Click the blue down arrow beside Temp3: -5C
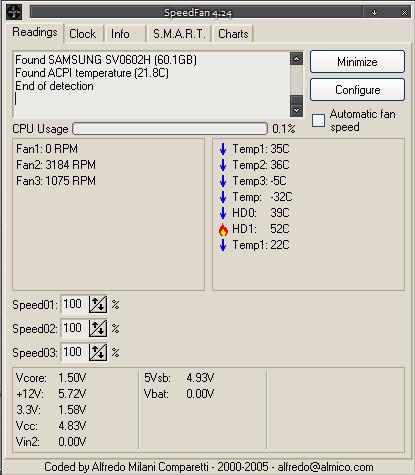The height and width of the screenshot is (475, 415). coord(223,181)
